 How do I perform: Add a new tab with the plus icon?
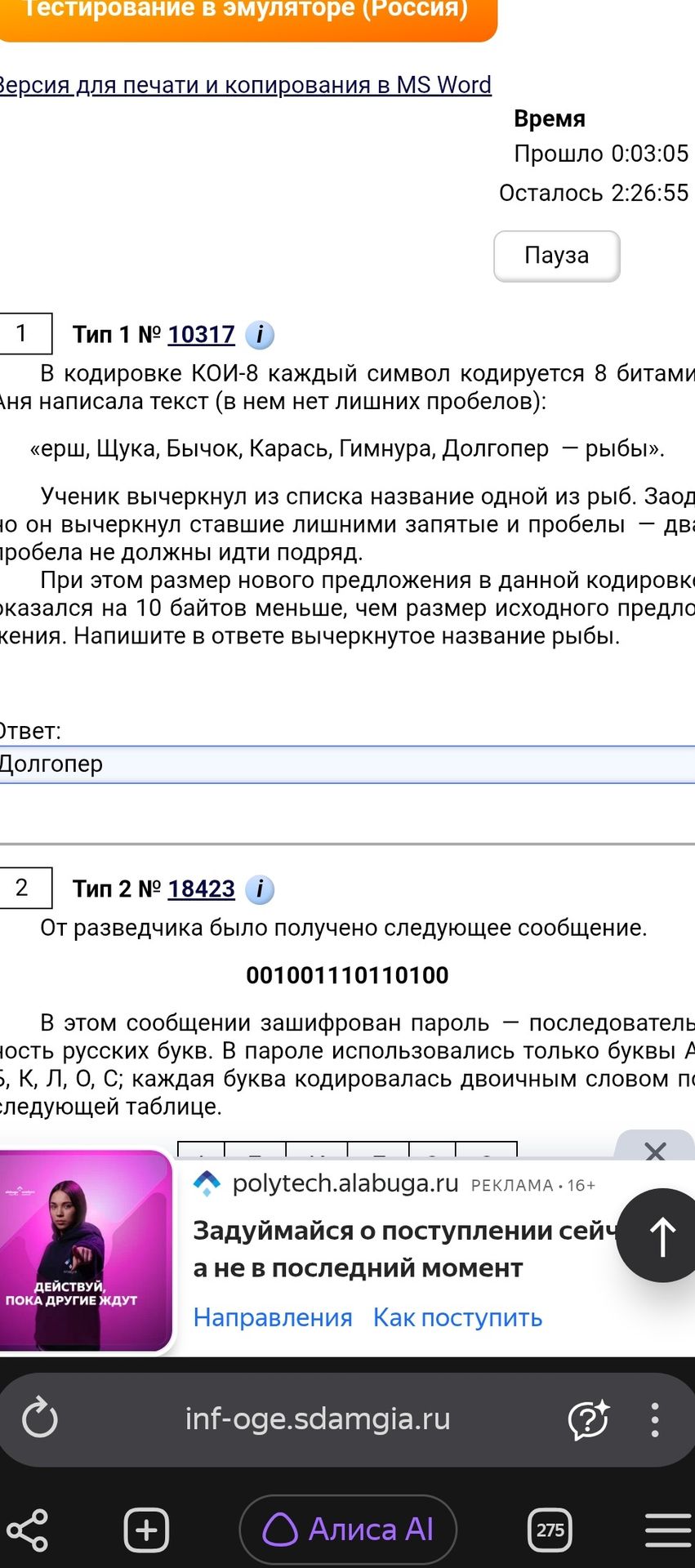tap(146, 1530)
